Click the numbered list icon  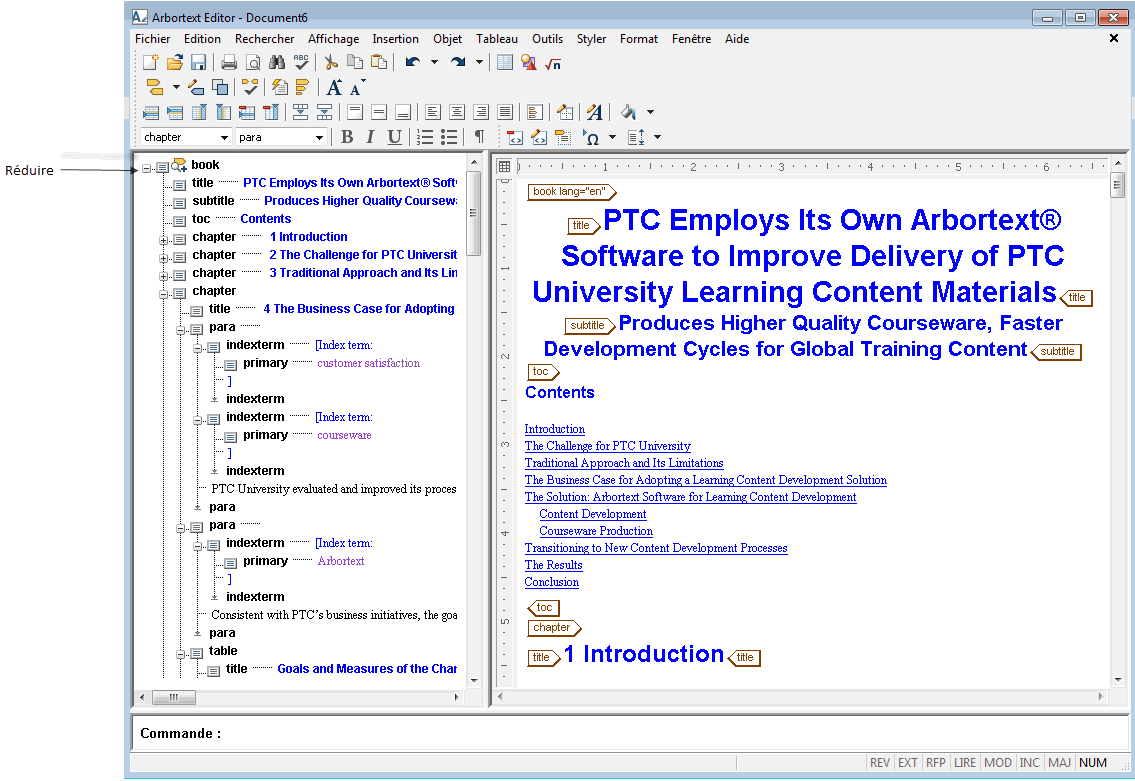pos(426,138)
